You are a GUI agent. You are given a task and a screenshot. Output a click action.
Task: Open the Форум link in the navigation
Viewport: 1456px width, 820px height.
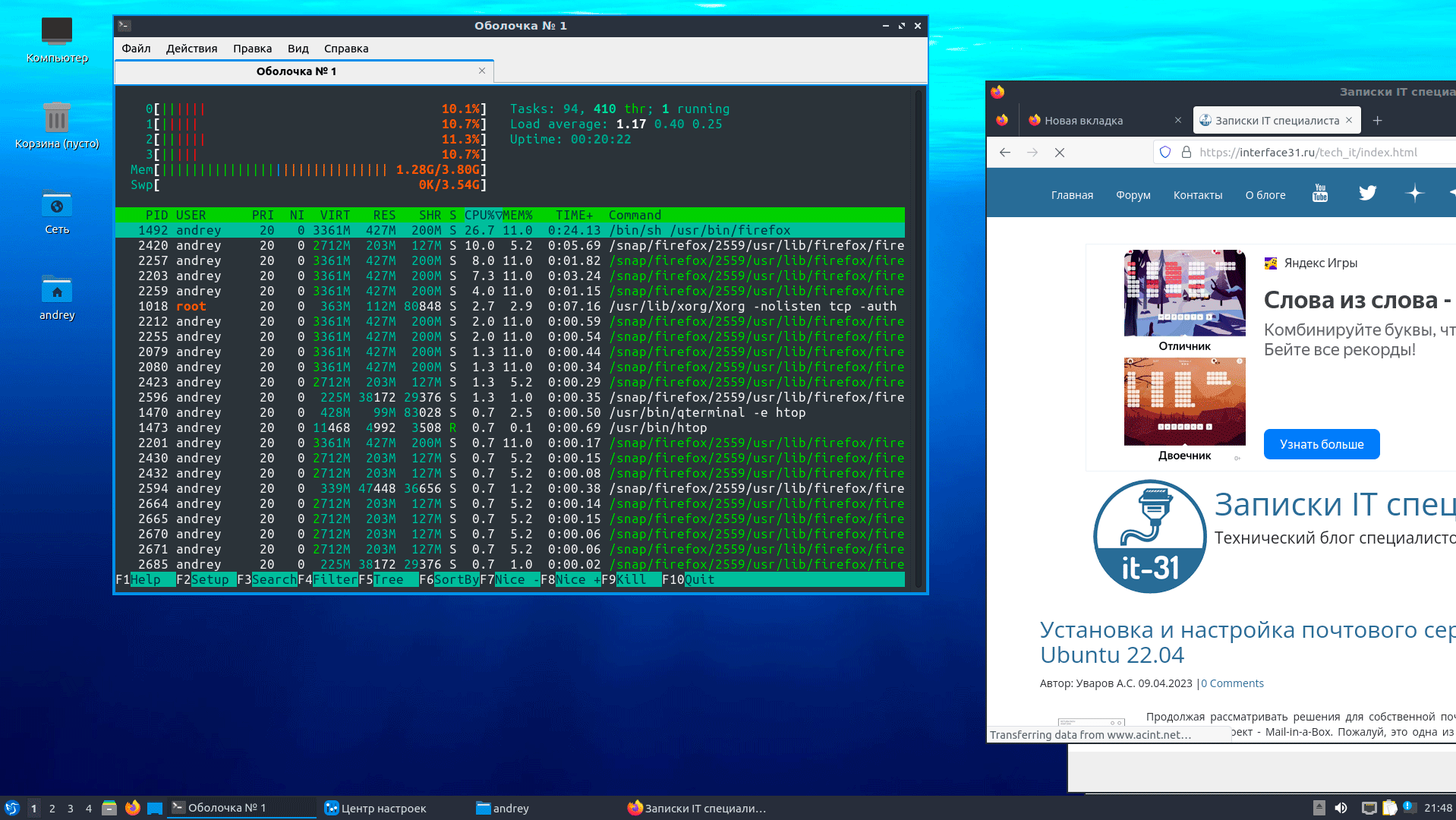pyautogui.click(x=1133, y=195)
